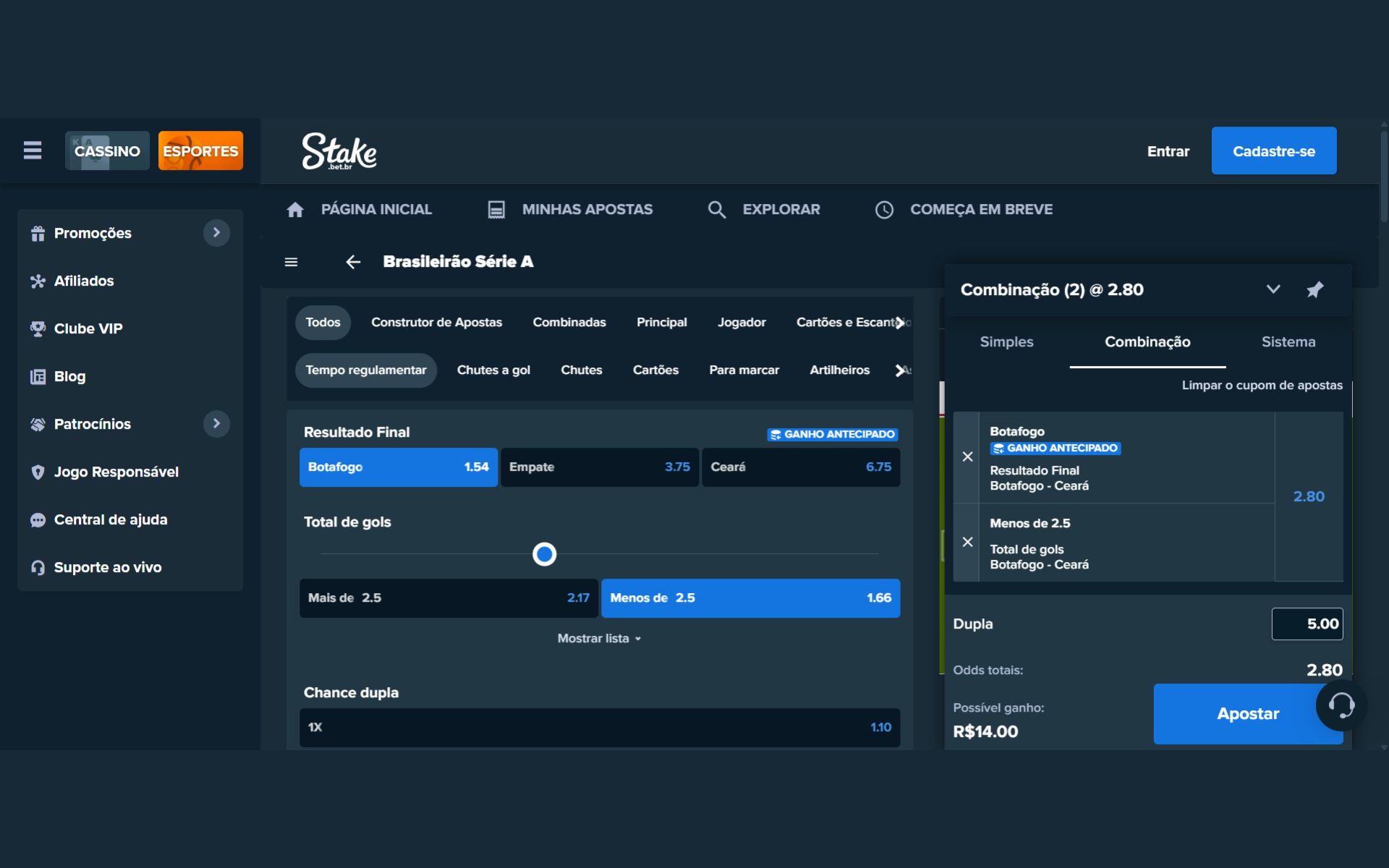Toggle the Ceará 6.75 odds selection
This screenshot has height=868, width=1389.
click(x=800, y=467)
